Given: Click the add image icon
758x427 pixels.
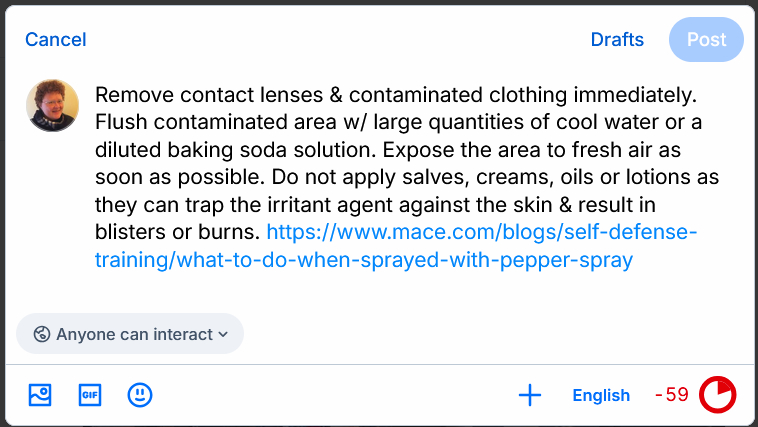Looking at the screenshot, I should click(40, 395).
